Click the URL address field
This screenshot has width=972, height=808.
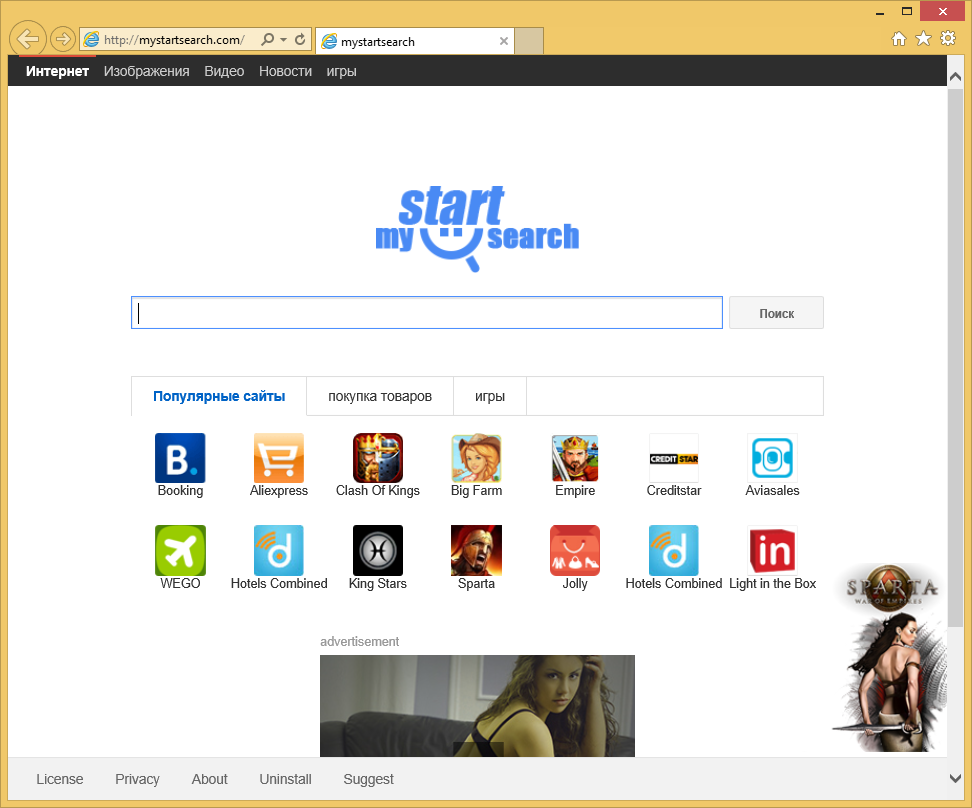[175, 40]
